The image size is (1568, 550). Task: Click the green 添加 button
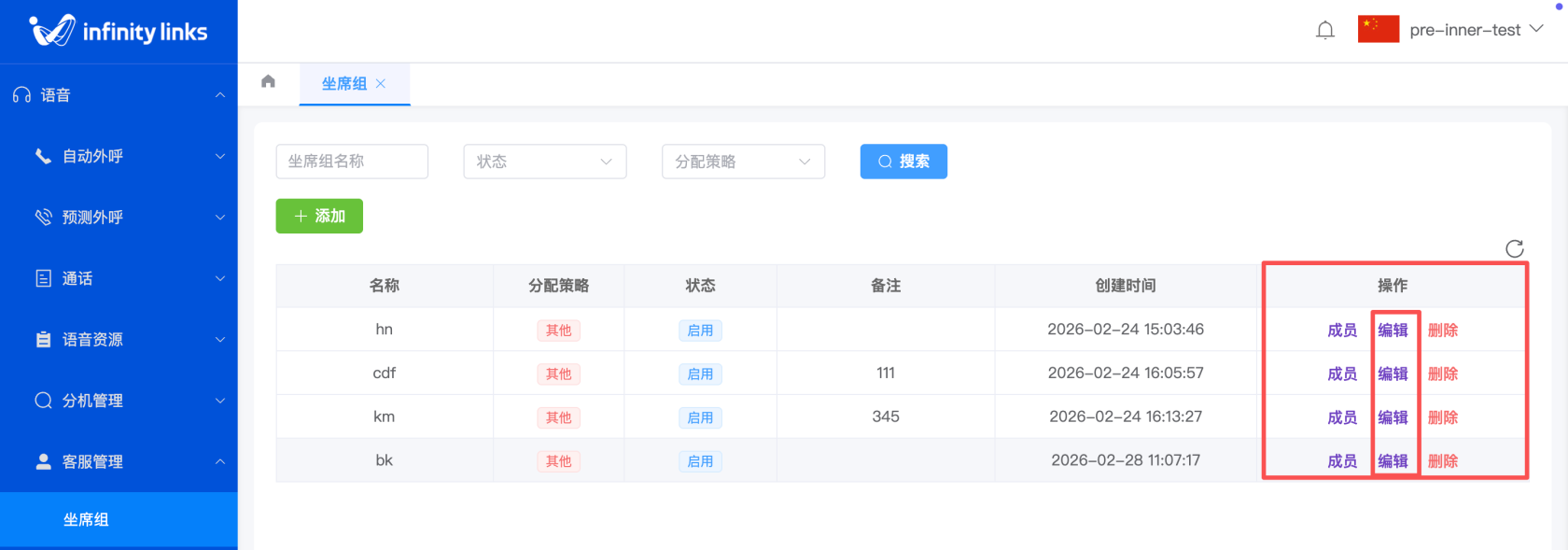(x=319, y=217)
